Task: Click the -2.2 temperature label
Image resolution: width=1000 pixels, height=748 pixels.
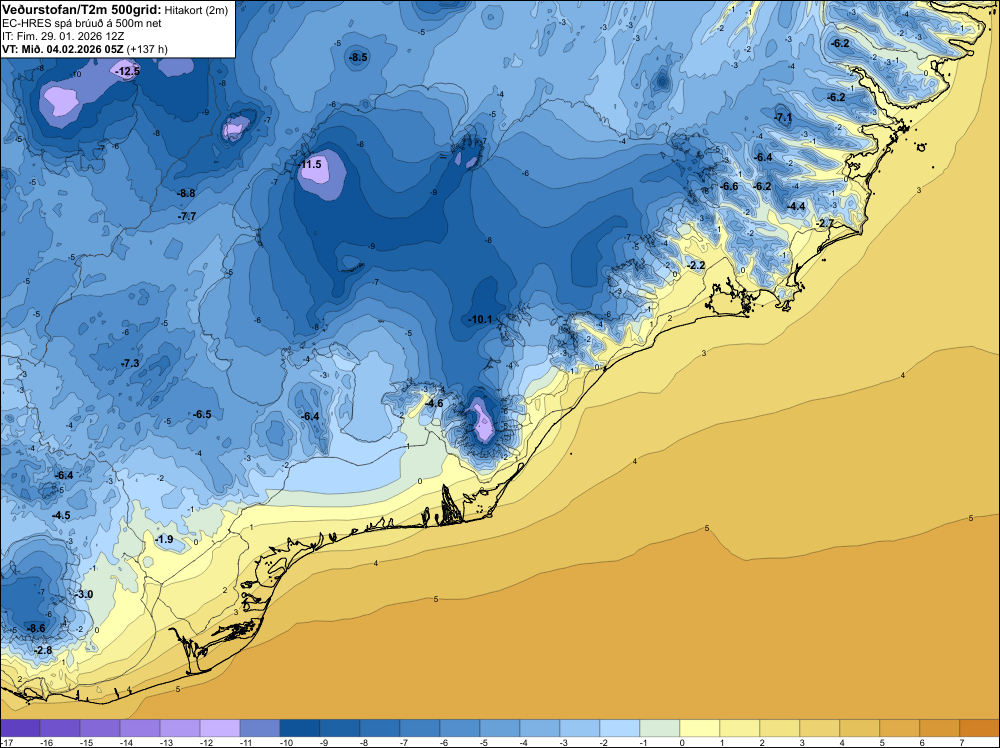Action: pyautogui.click(x=696, y=265)
